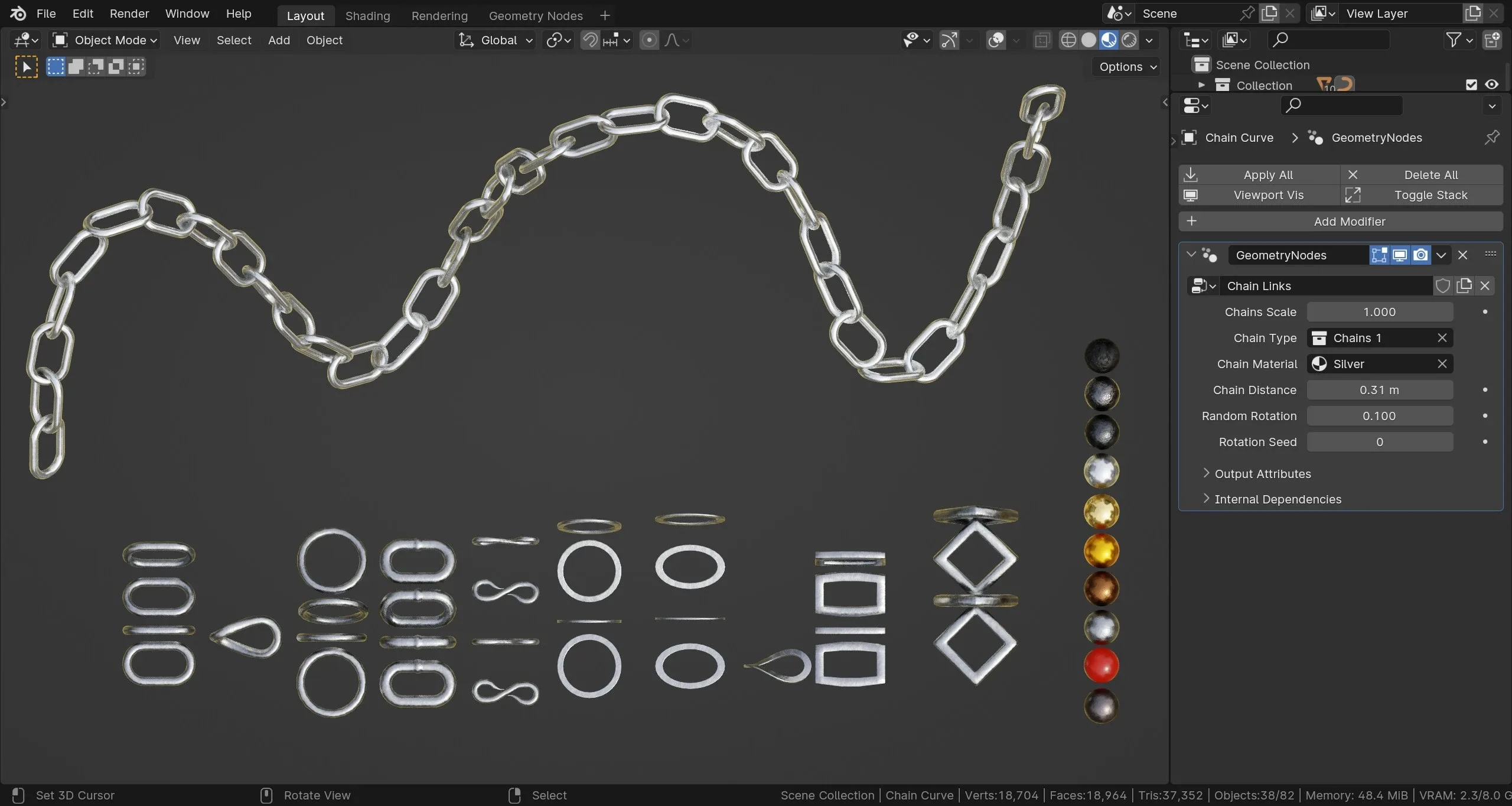Toggle snapping with the magnet icon
1512x806 pixels.
click(x=589, y=40)
